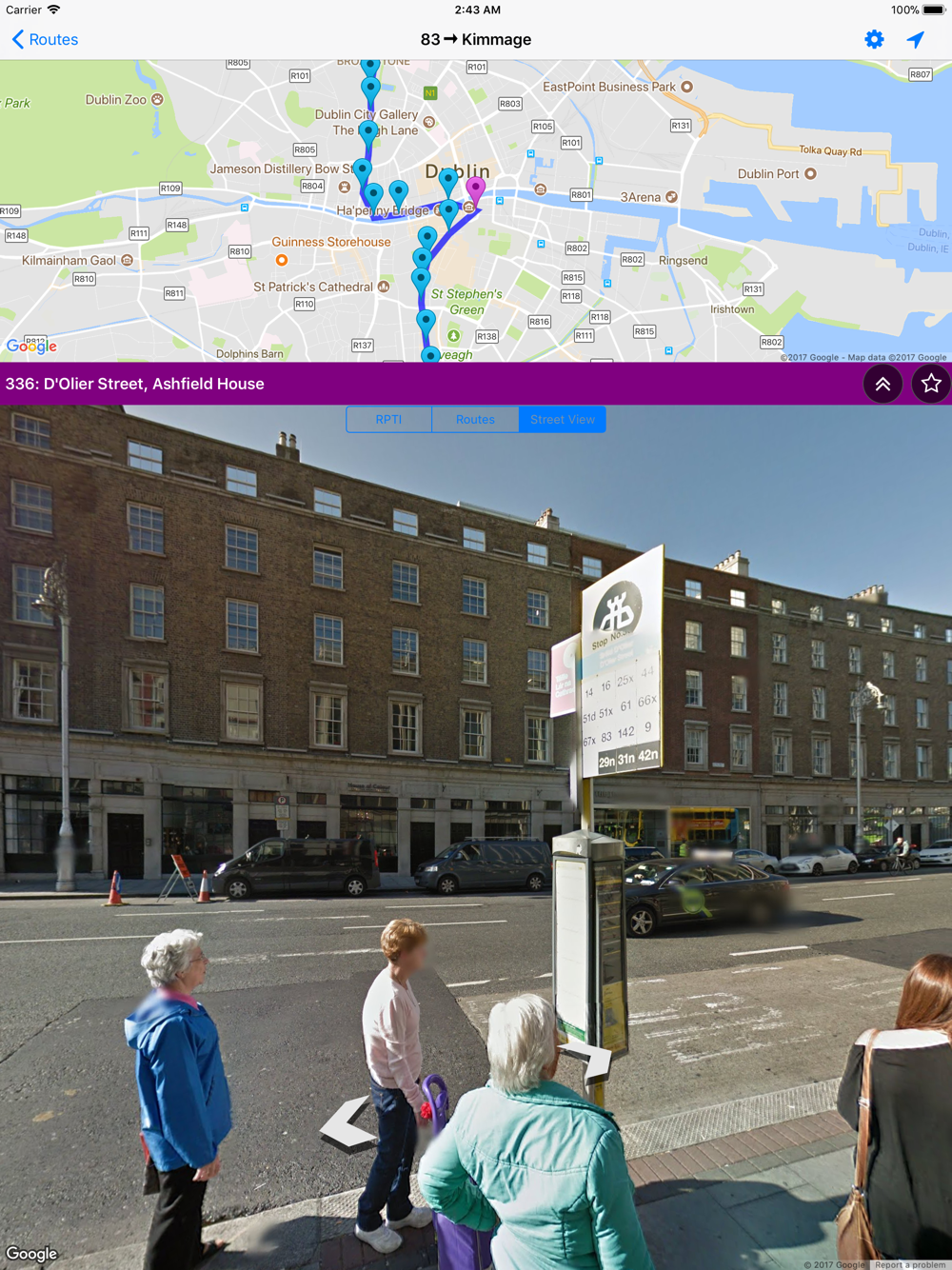Open settings via the gear icon
The width and height of the screenshot is (952, 1270).
[x=874, y=39]
